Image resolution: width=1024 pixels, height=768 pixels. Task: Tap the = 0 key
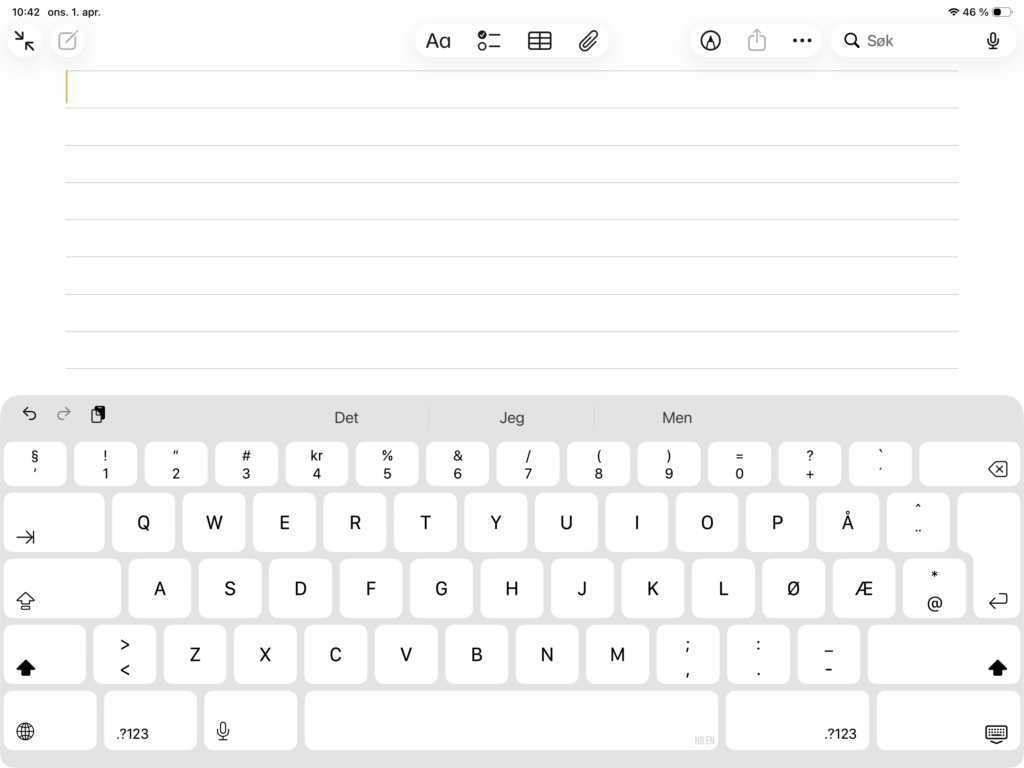[x=739, y=464]
